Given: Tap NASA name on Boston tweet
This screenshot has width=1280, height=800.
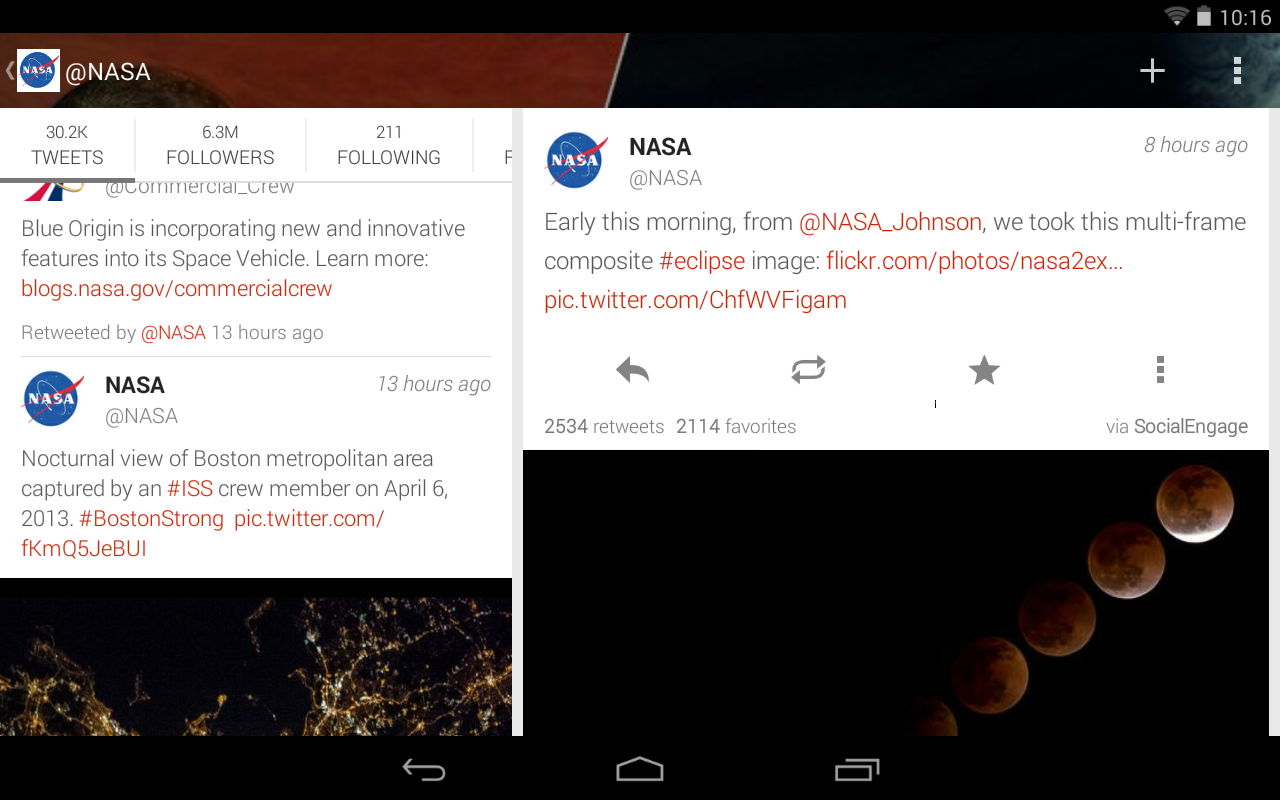Looking at the screenshot, I should 135,385.
